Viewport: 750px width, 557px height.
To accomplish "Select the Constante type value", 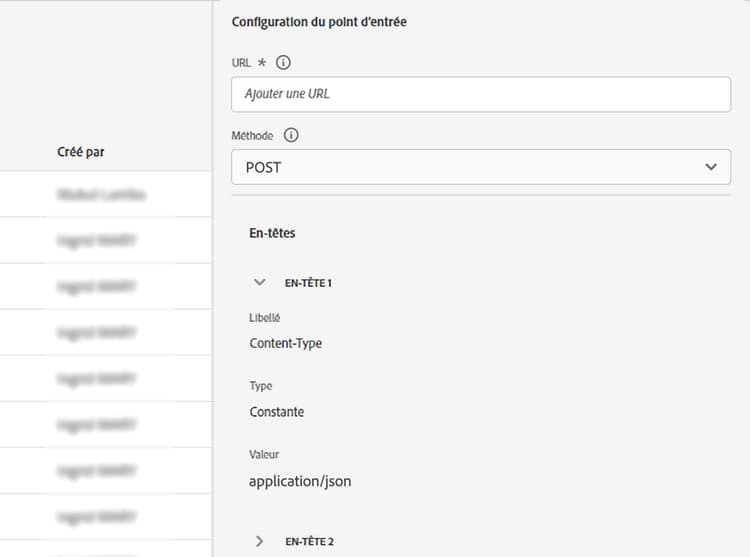I will click(x=276, y=411).
